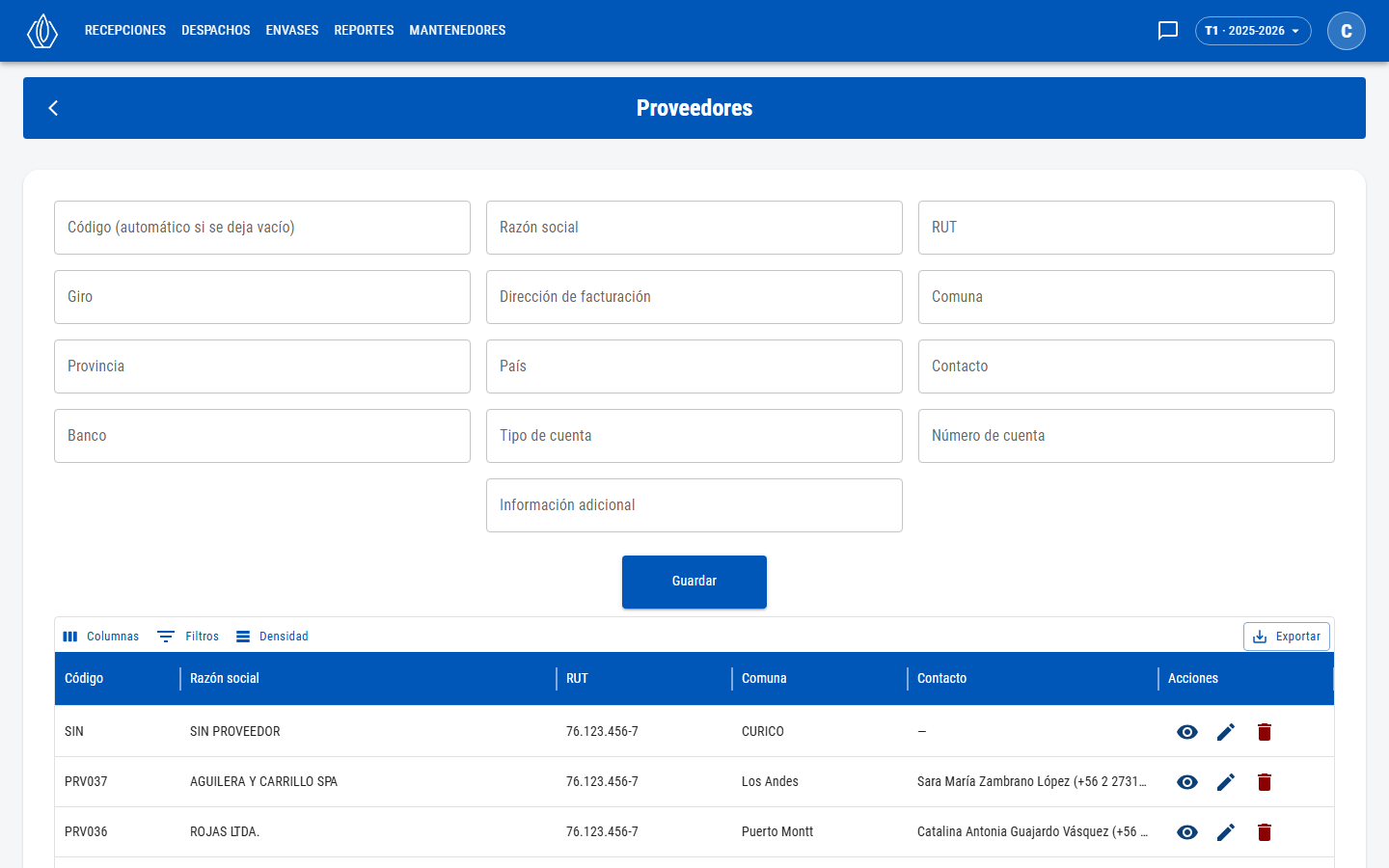Image resolution: width=1389 pixels, height=868 pixels.
Task: Export the suppliers table
Action: pyautogui.click(x=1287, y=637)
